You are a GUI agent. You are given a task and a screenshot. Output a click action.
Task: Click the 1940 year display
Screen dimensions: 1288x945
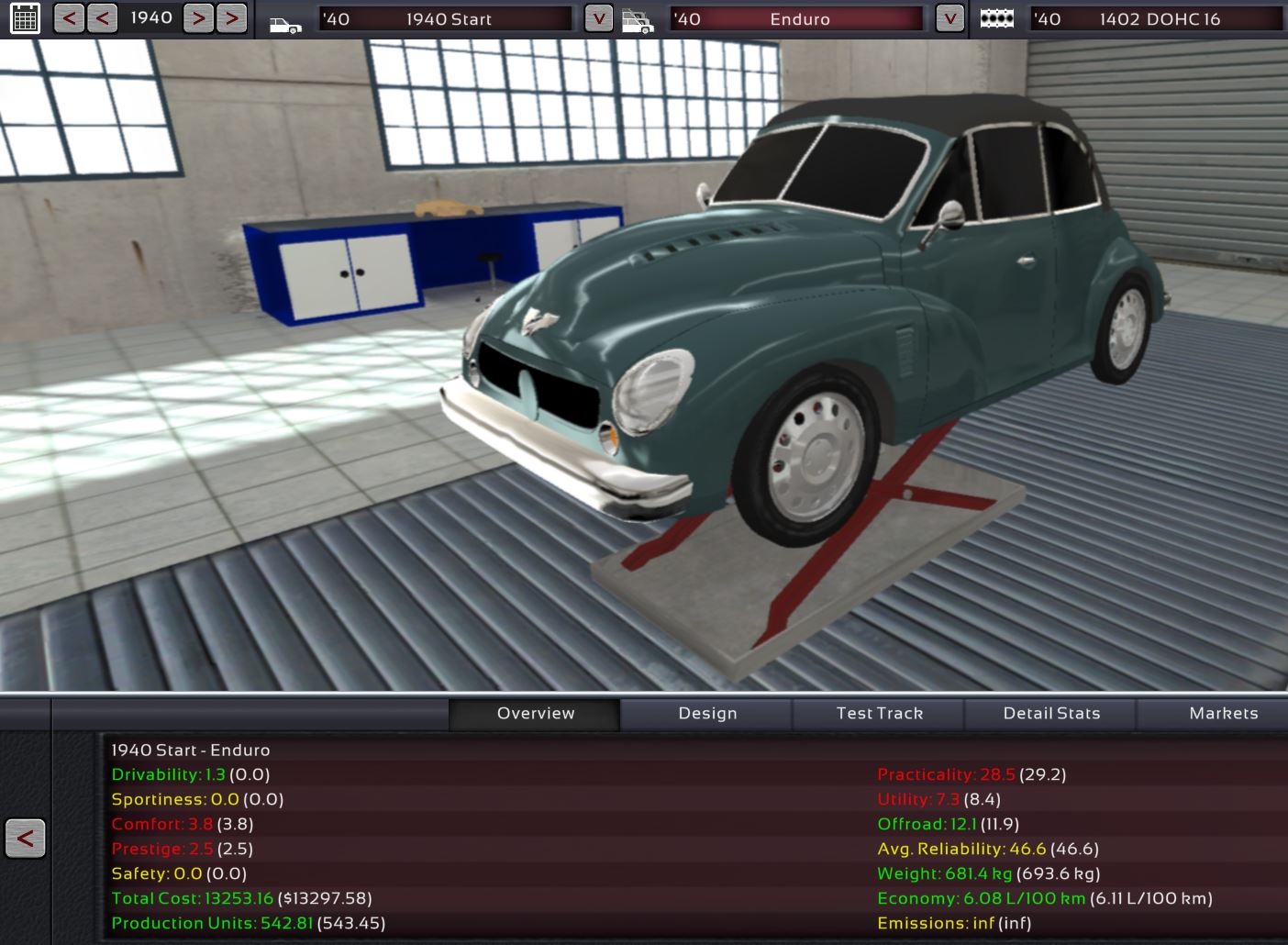click(151, 18)
